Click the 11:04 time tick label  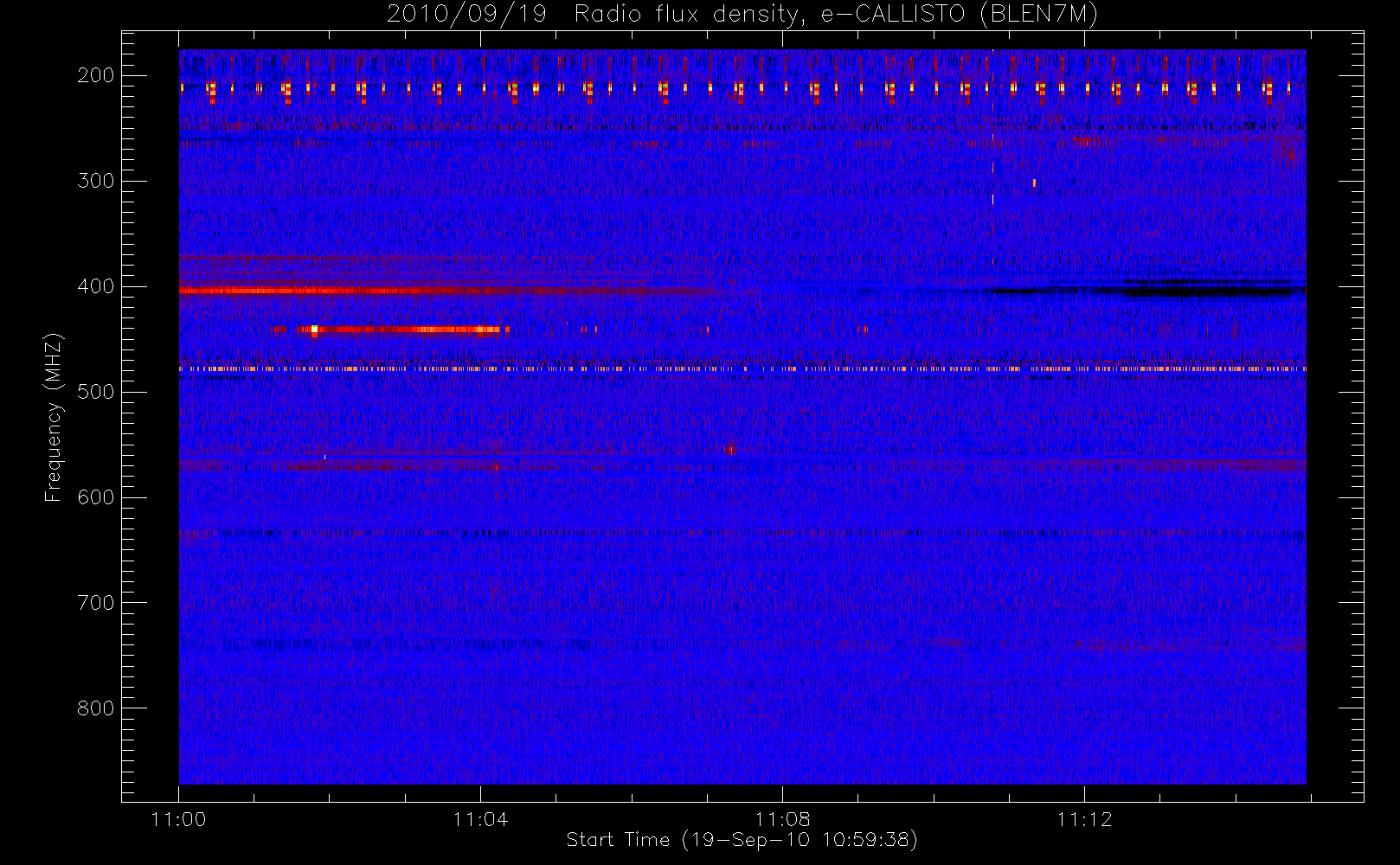point(480,819)
